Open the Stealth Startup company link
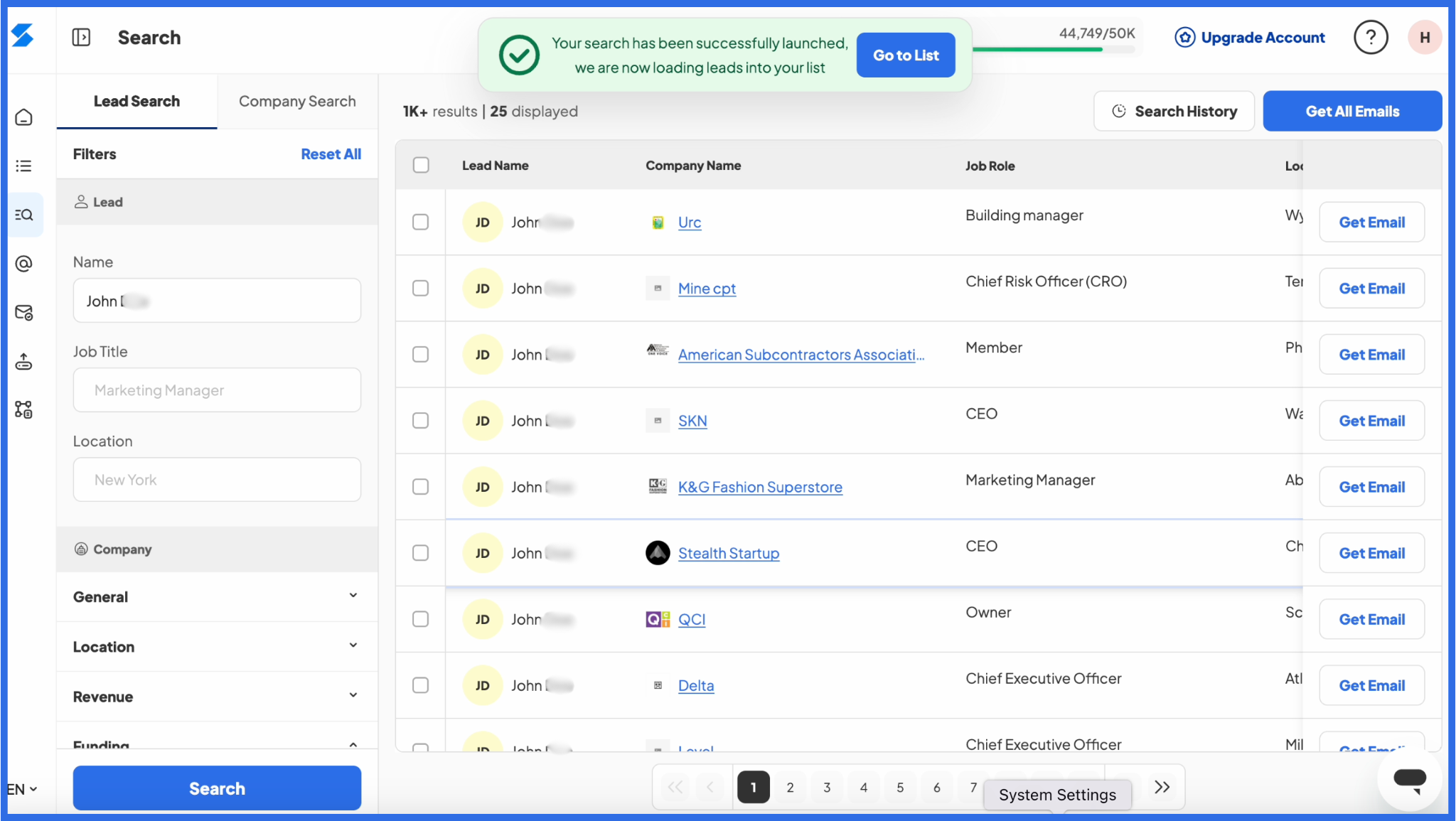This screenshot has height=821, width=1456. coord(729,553)
